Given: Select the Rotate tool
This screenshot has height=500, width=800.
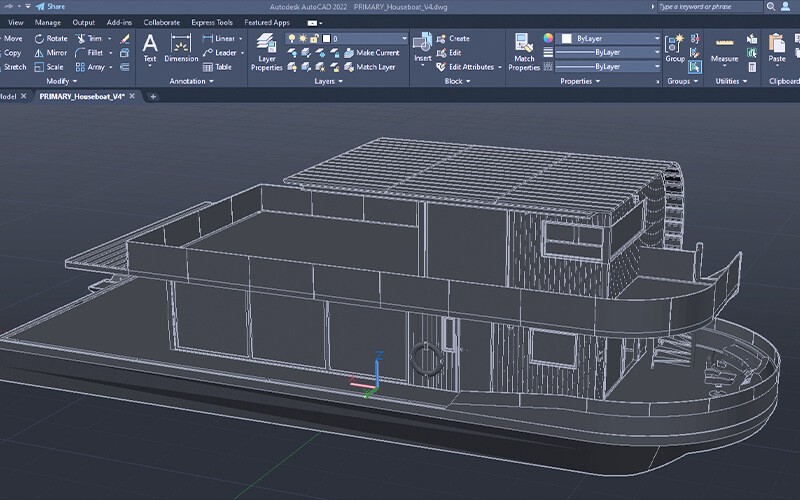Looking at the screenshot, I should tap(50, 39).
